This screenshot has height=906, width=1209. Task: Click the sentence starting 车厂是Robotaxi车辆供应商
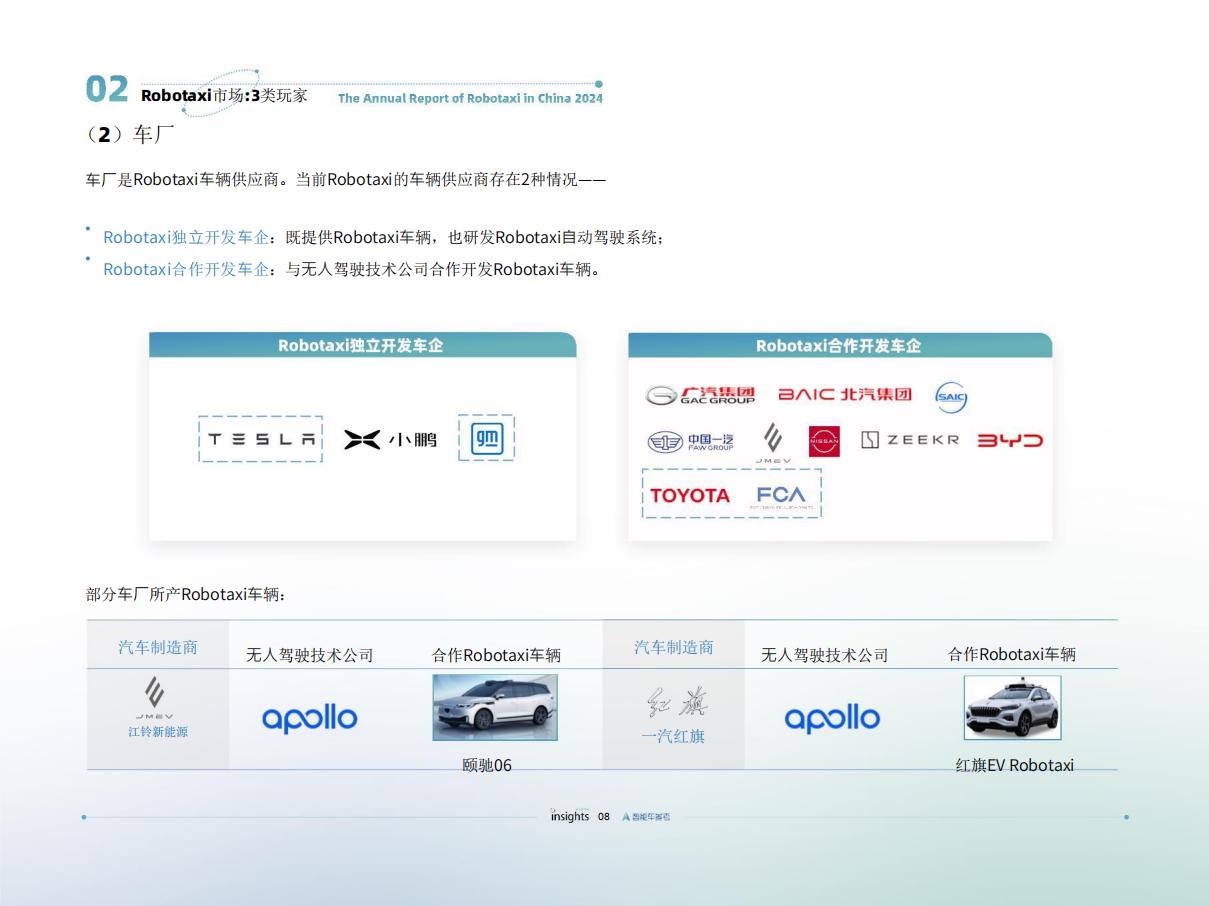(x=346, y=180)
